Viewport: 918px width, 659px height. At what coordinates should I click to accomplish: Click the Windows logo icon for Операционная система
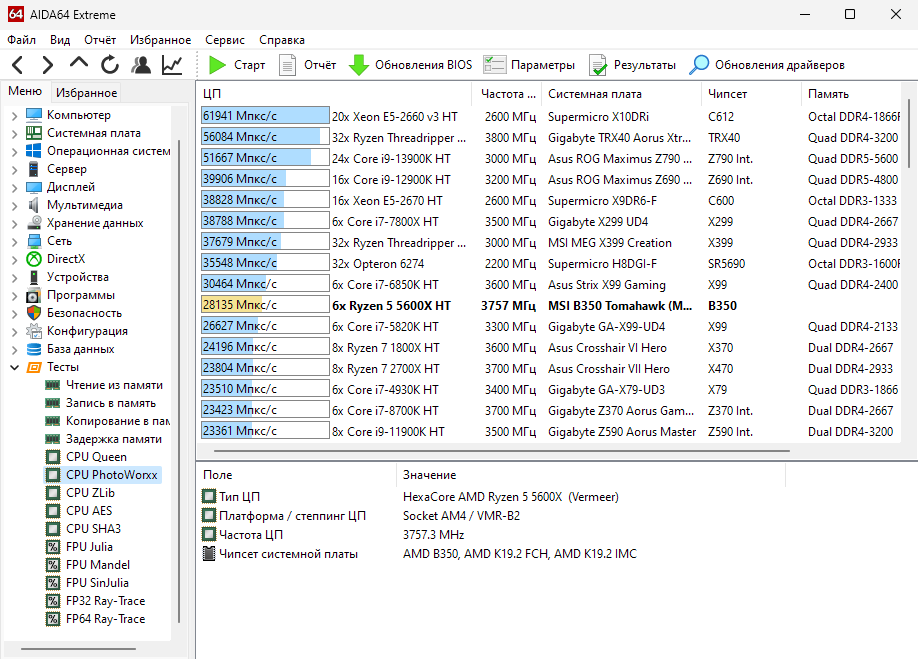coord(34,151)
